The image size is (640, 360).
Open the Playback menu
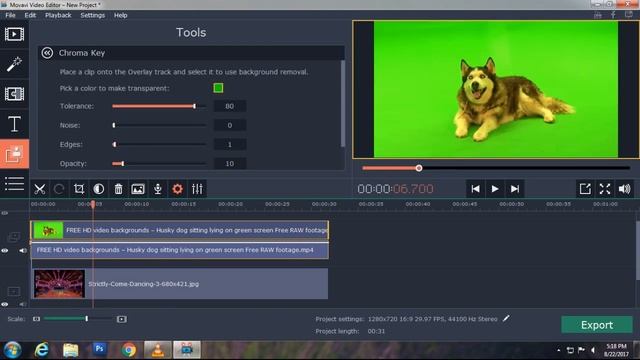tap(58, 15)
